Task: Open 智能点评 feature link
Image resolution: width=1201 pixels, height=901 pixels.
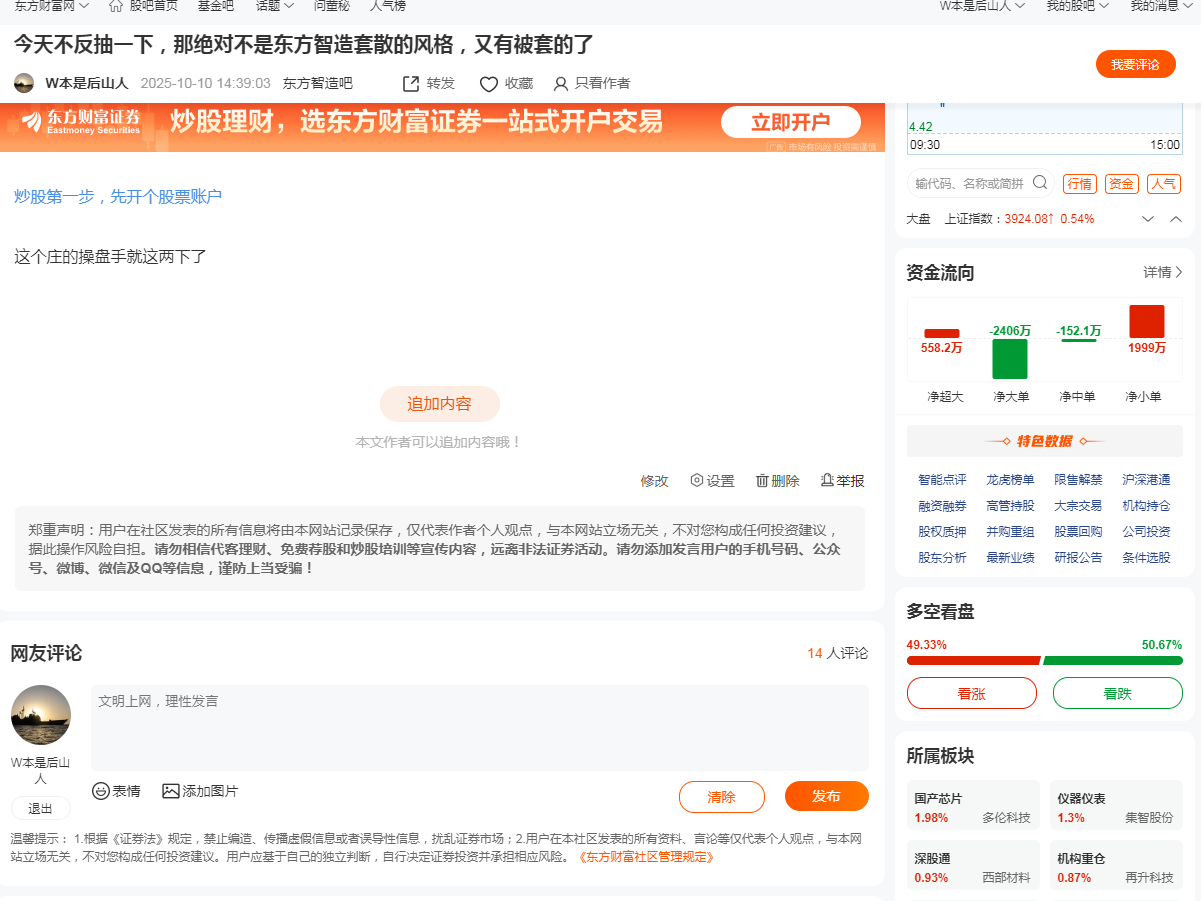Action: pos(942,480)
